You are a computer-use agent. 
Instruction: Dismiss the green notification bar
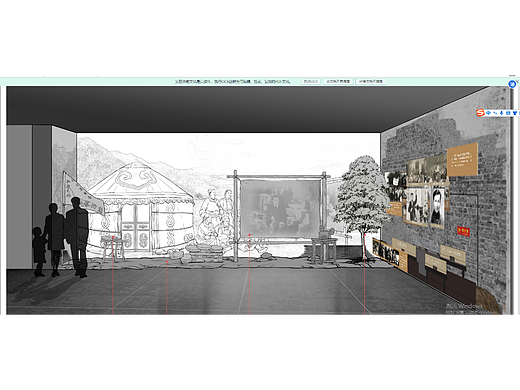[x=517, y=81]
